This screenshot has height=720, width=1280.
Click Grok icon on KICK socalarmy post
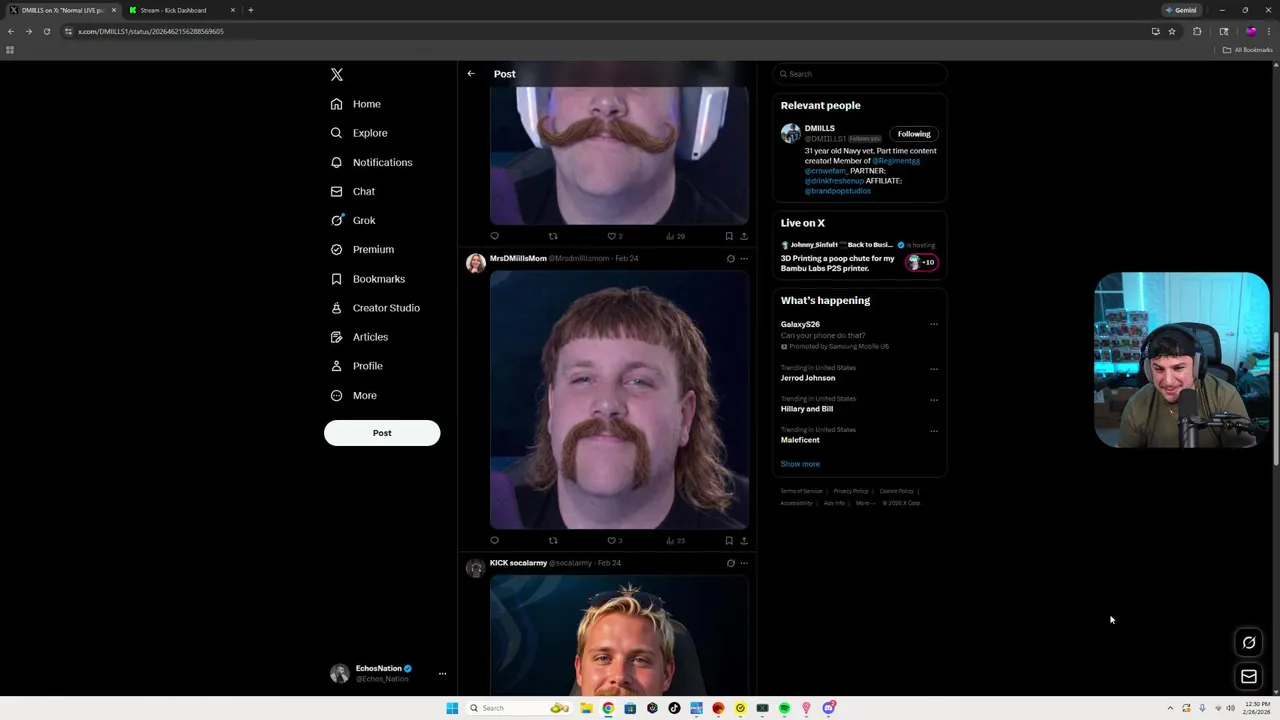[730, 563]
